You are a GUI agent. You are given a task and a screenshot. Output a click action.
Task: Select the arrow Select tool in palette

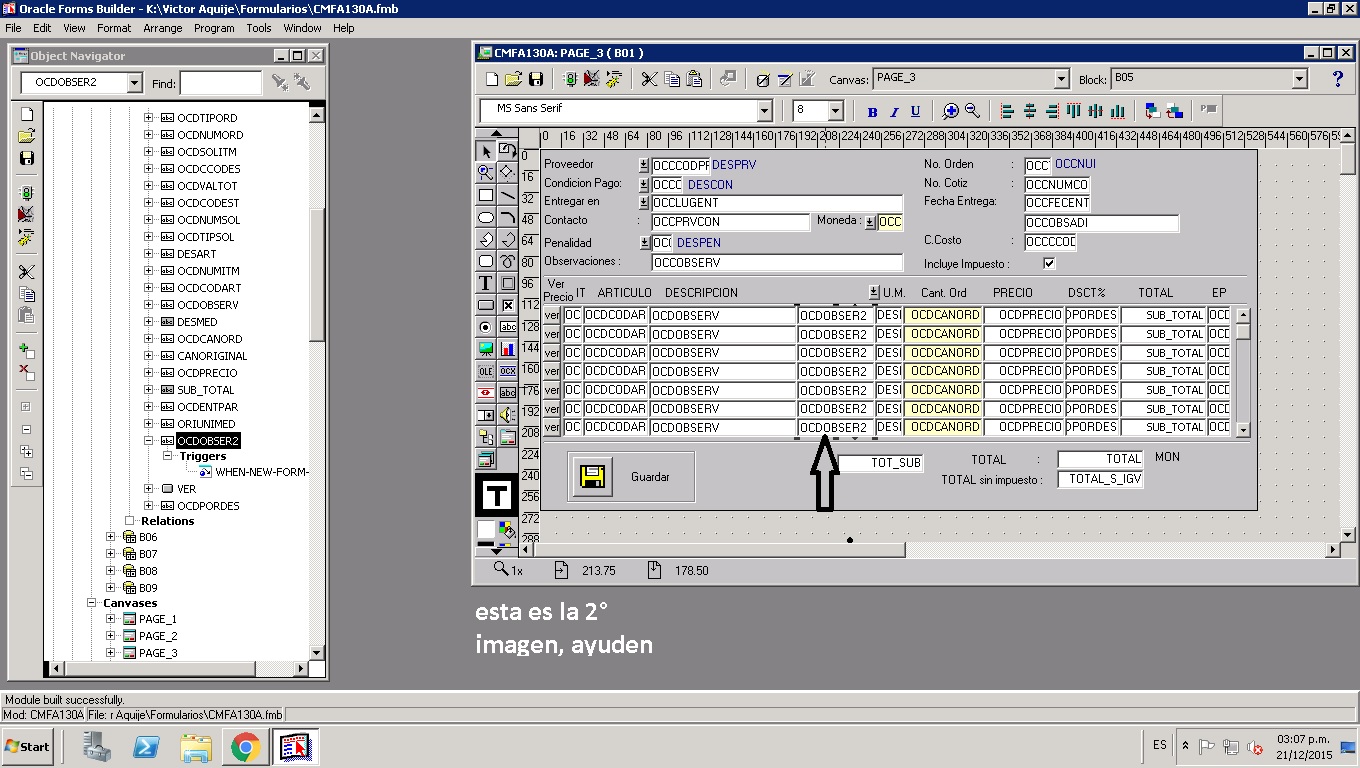486,152
